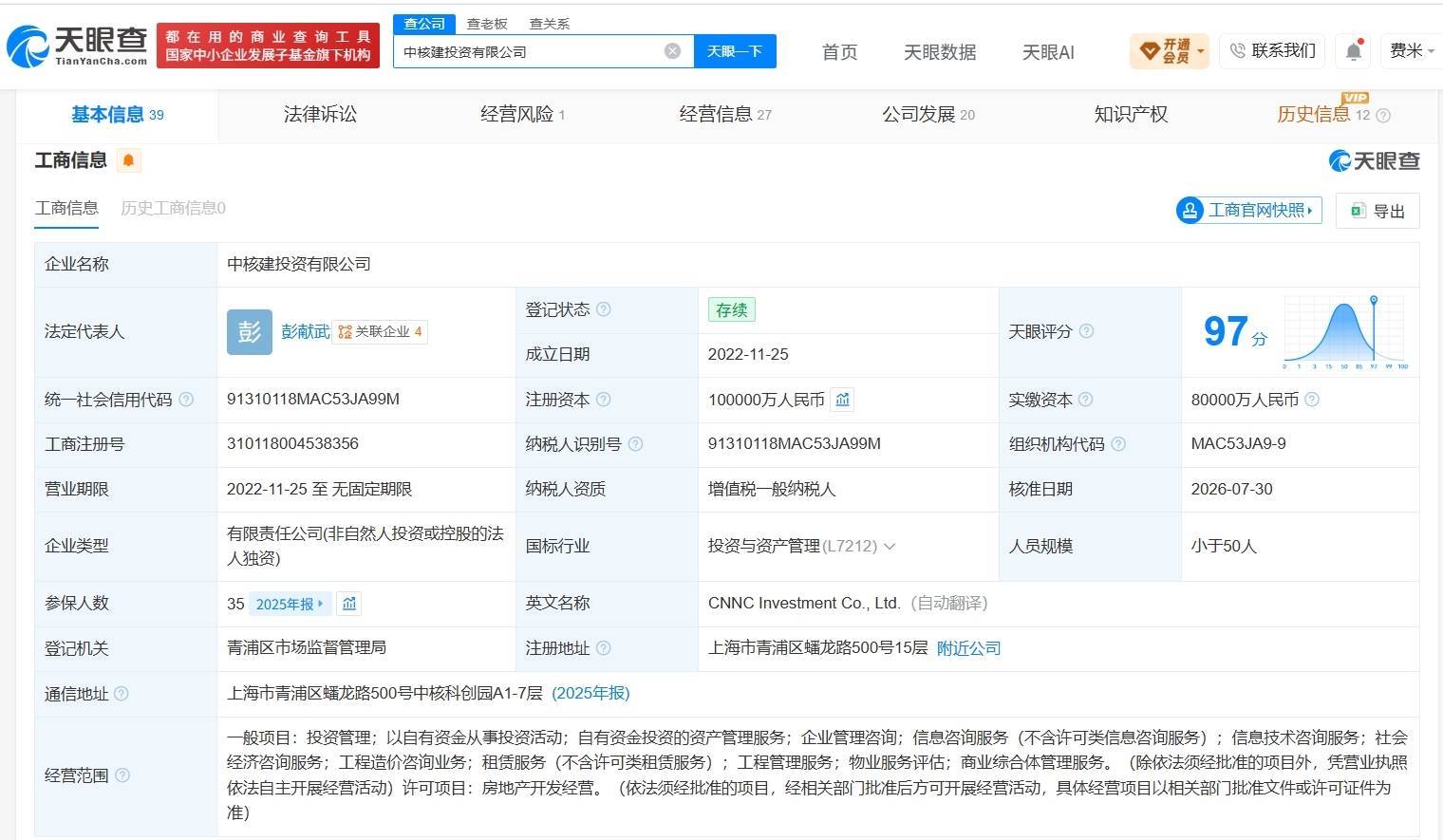Click the 97分 score value
Viewport: 1443px width, 840px height.
pos(1235,332)
